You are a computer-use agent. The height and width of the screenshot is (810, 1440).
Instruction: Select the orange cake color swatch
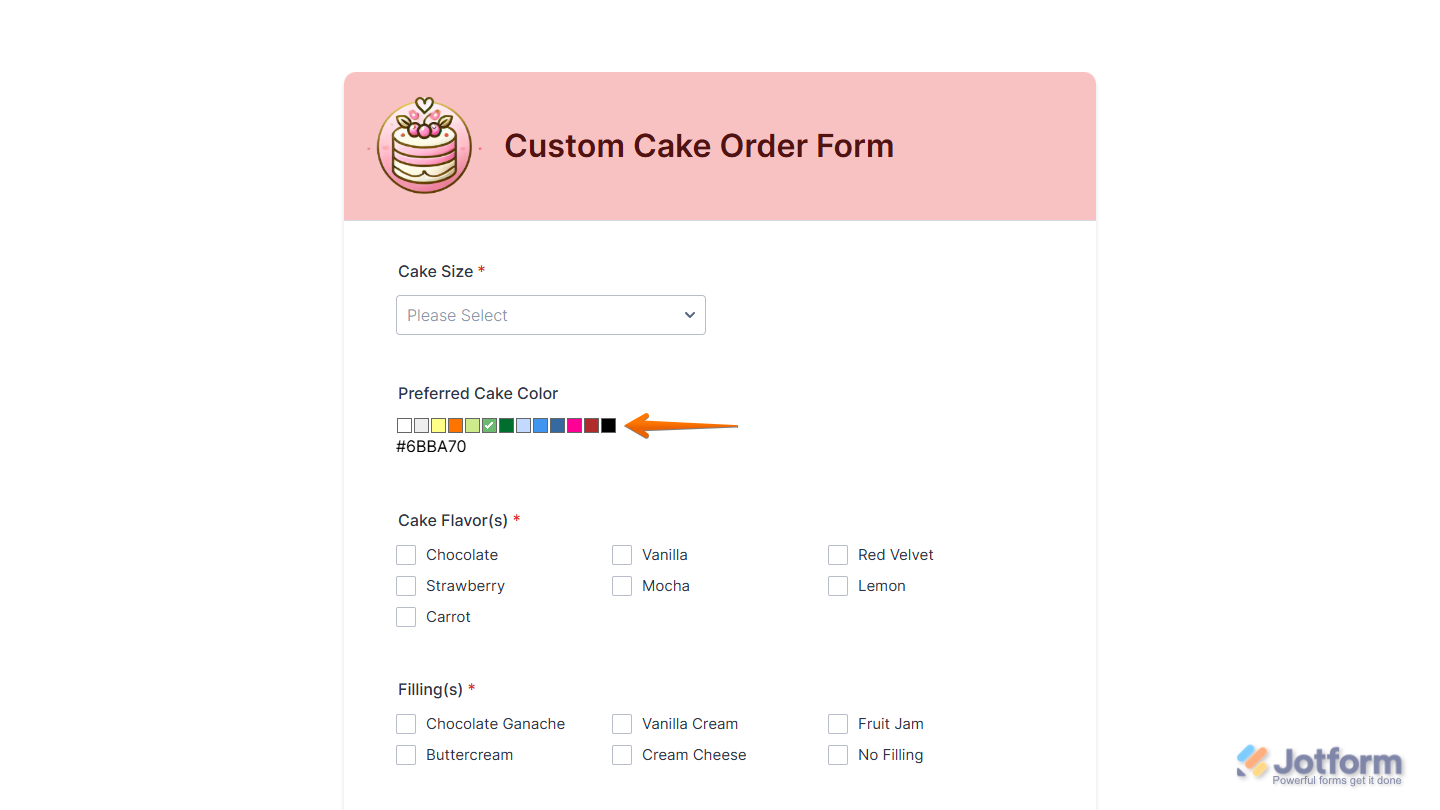pos(455,425)
